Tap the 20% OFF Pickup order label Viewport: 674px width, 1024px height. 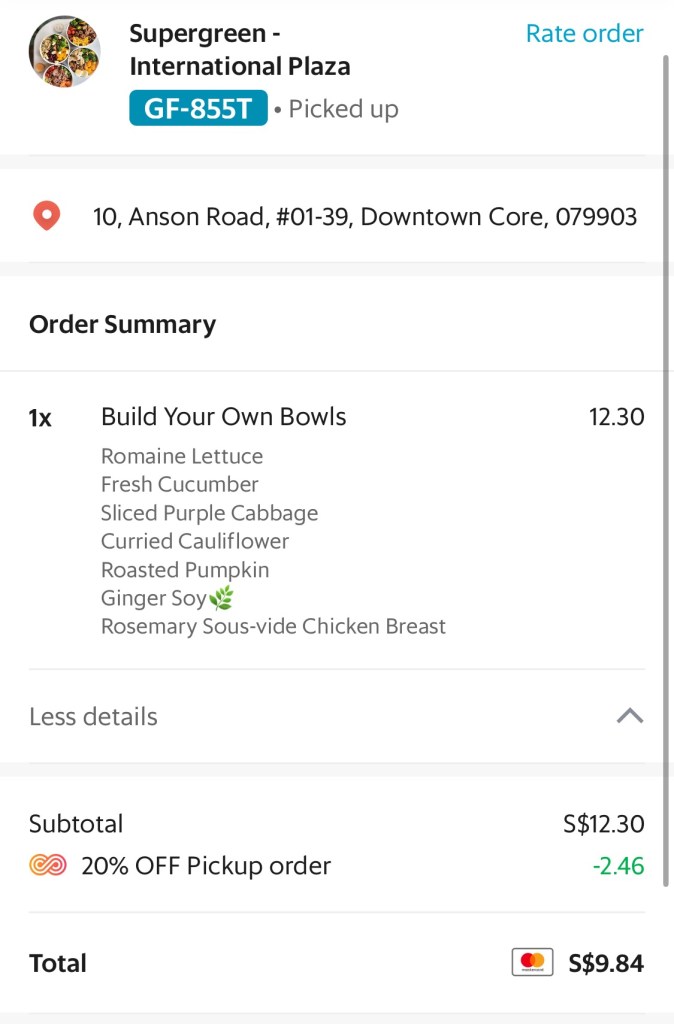coord(206,866)
